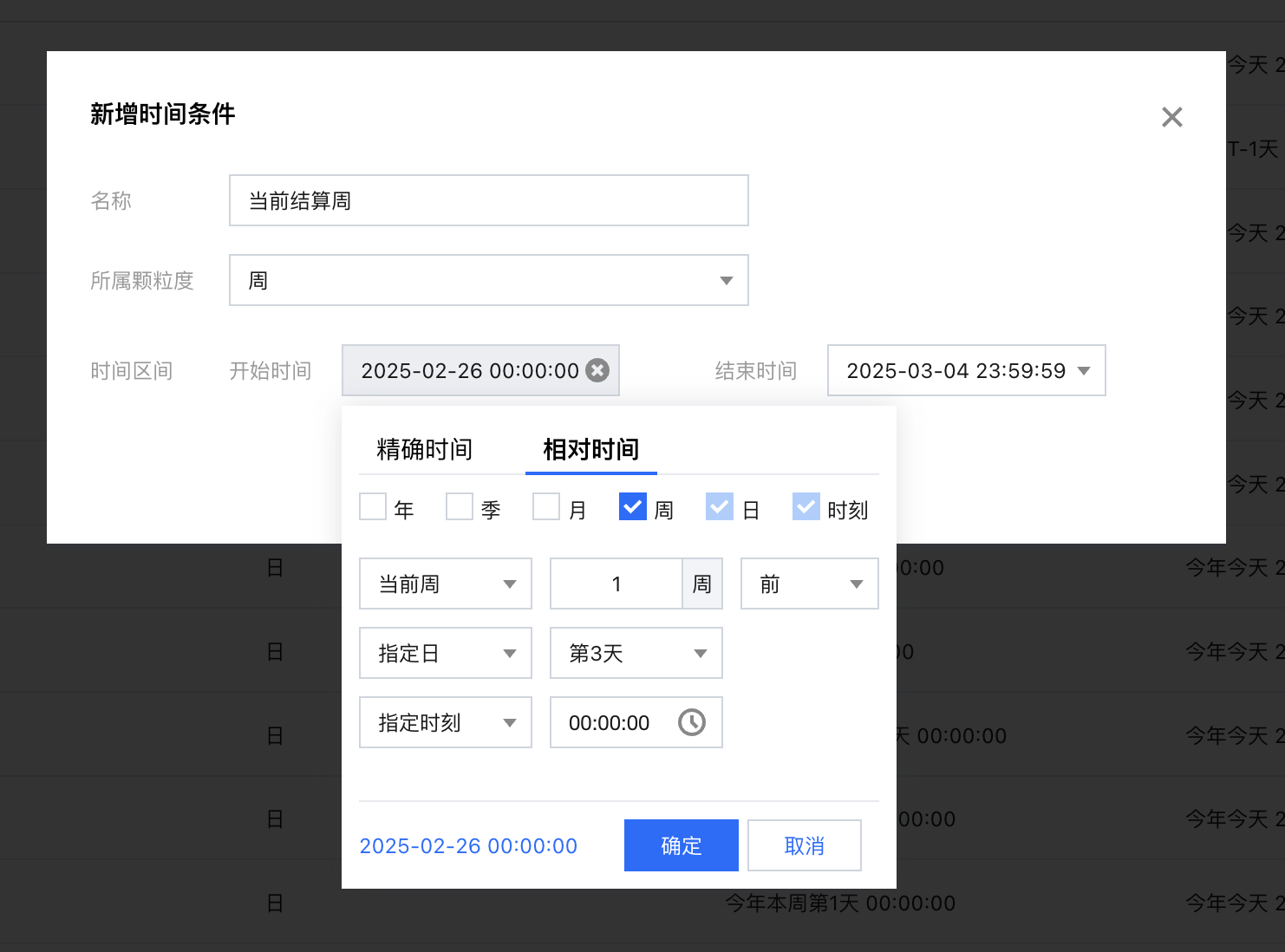Expand the 指定日 dropdown

[445, 653]
